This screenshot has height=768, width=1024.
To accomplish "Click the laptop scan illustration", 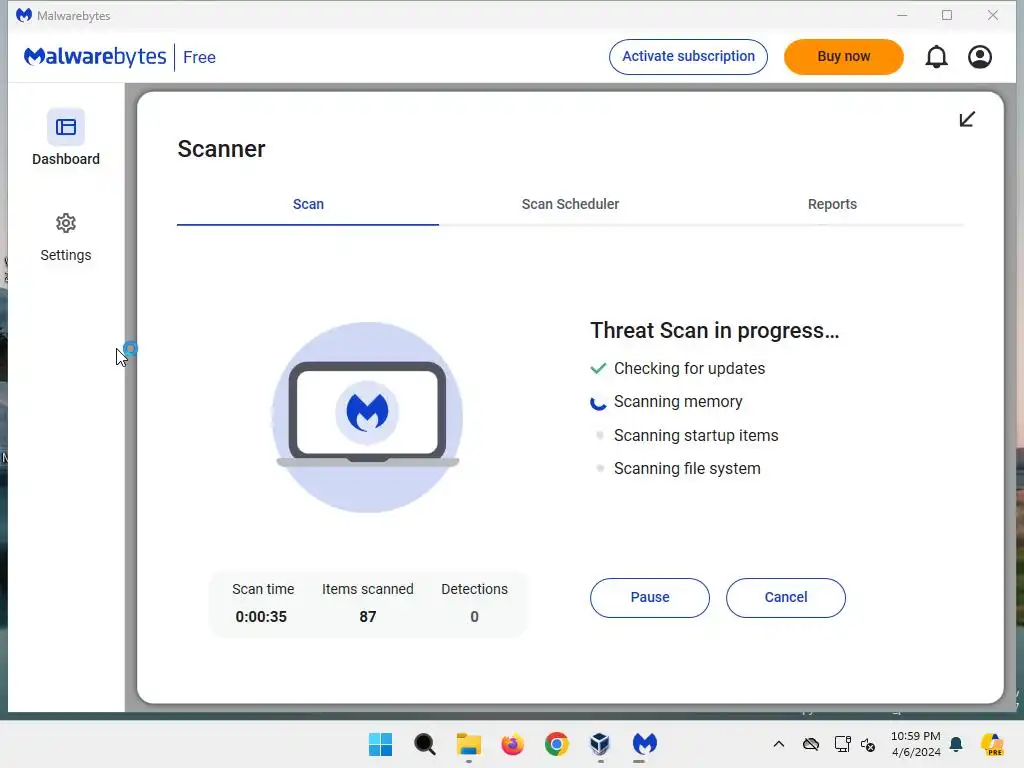I will tap(367, 417).
